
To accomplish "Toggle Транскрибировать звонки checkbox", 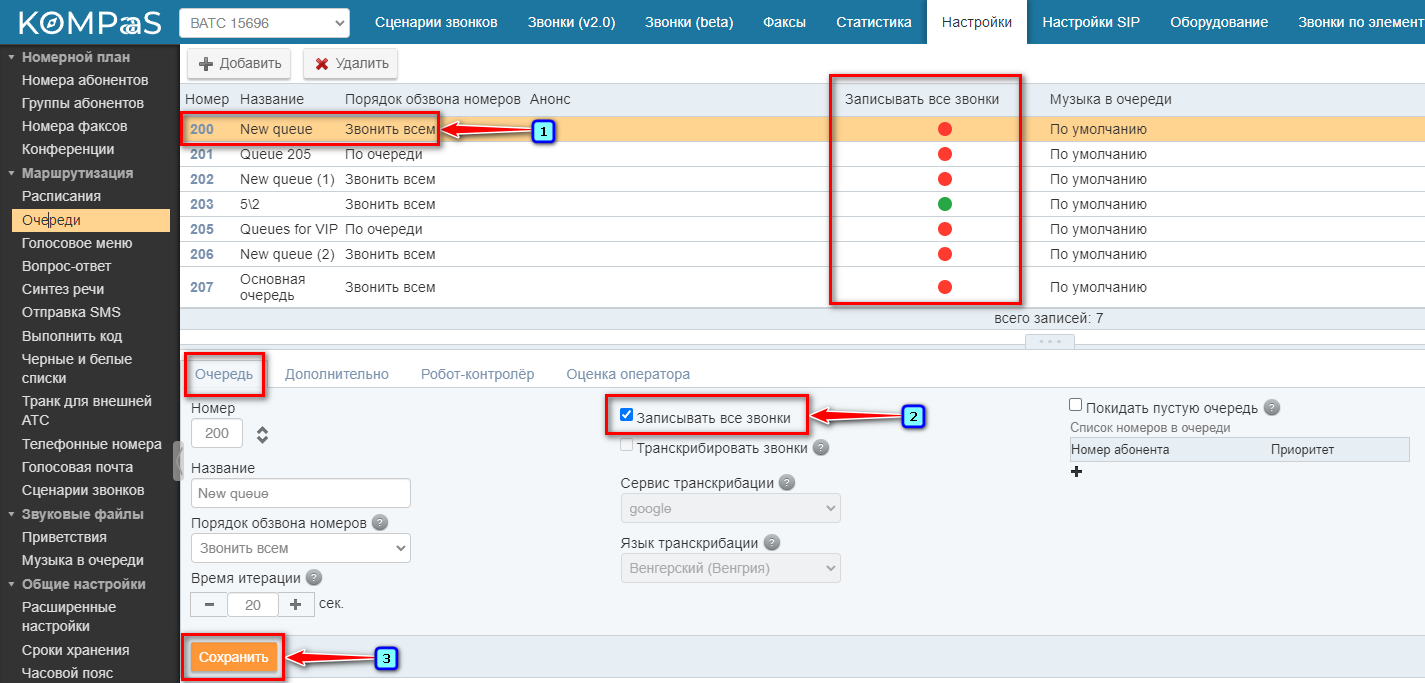I will point(626,445).
